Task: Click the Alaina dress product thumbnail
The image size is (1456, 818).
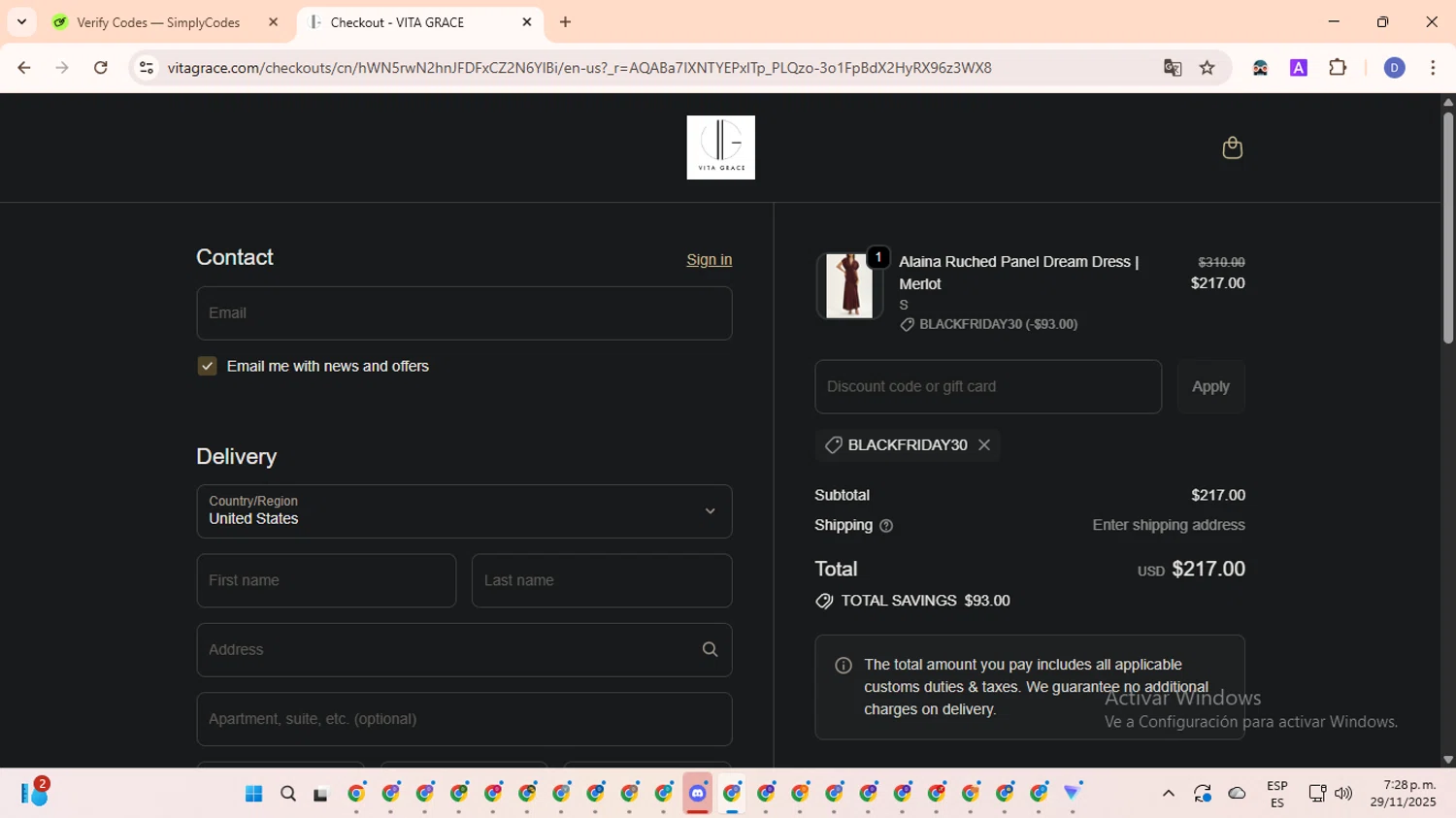Action: tap(849, 285)
